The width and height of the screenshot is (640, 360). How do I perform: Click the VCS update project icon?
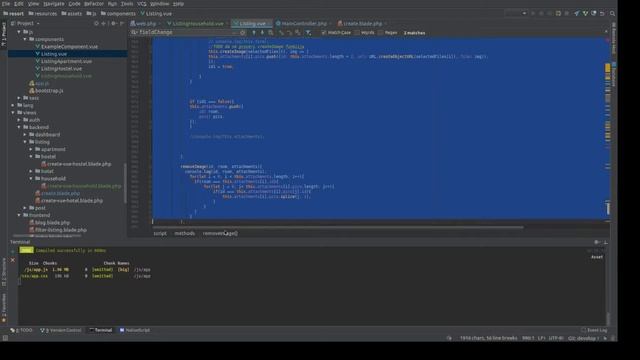coord(577,13)
